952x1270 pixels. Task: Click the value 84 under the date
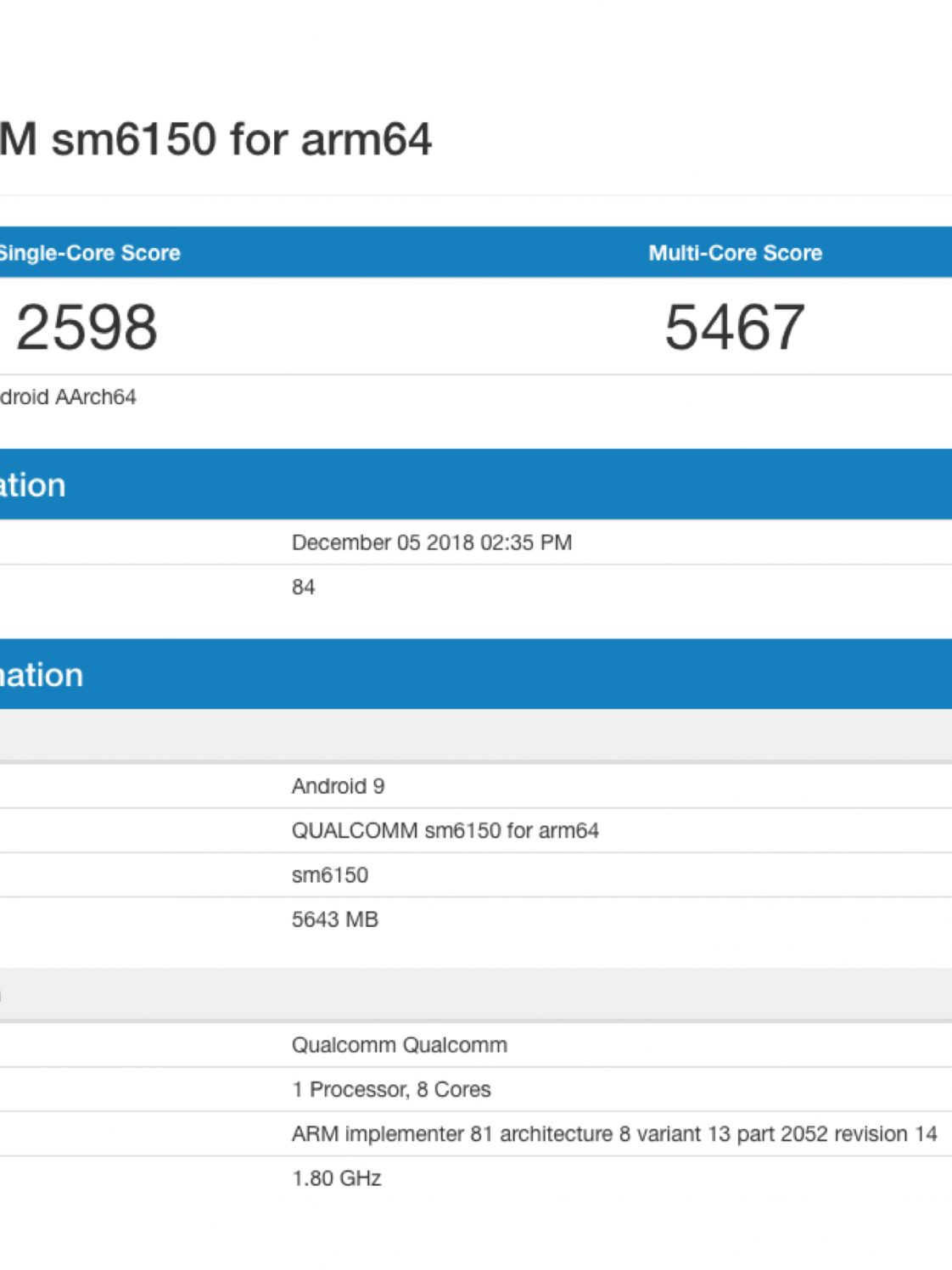point(303,587)
